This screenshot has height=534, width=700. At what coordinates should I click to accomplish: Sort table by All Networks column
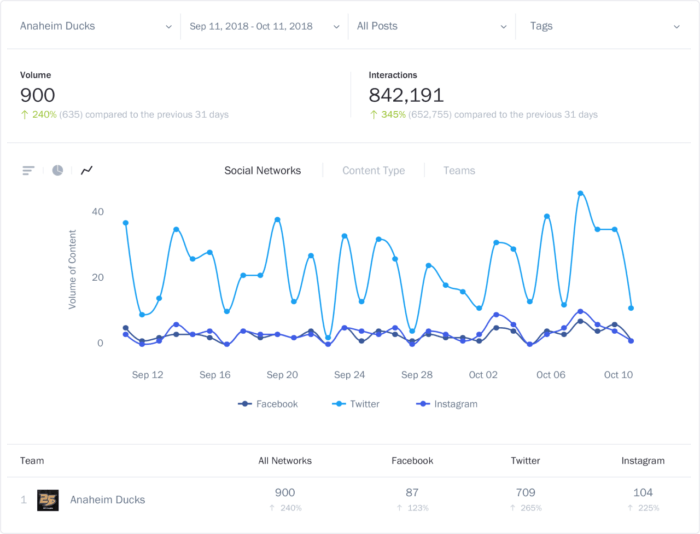pos(284,461)
